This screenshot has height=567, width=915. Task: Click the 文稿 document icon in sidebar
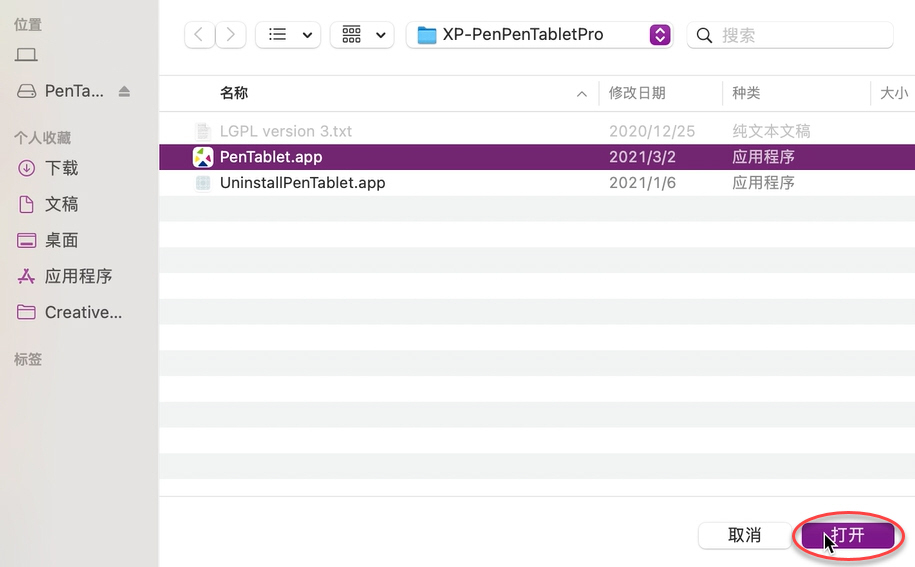26,204
